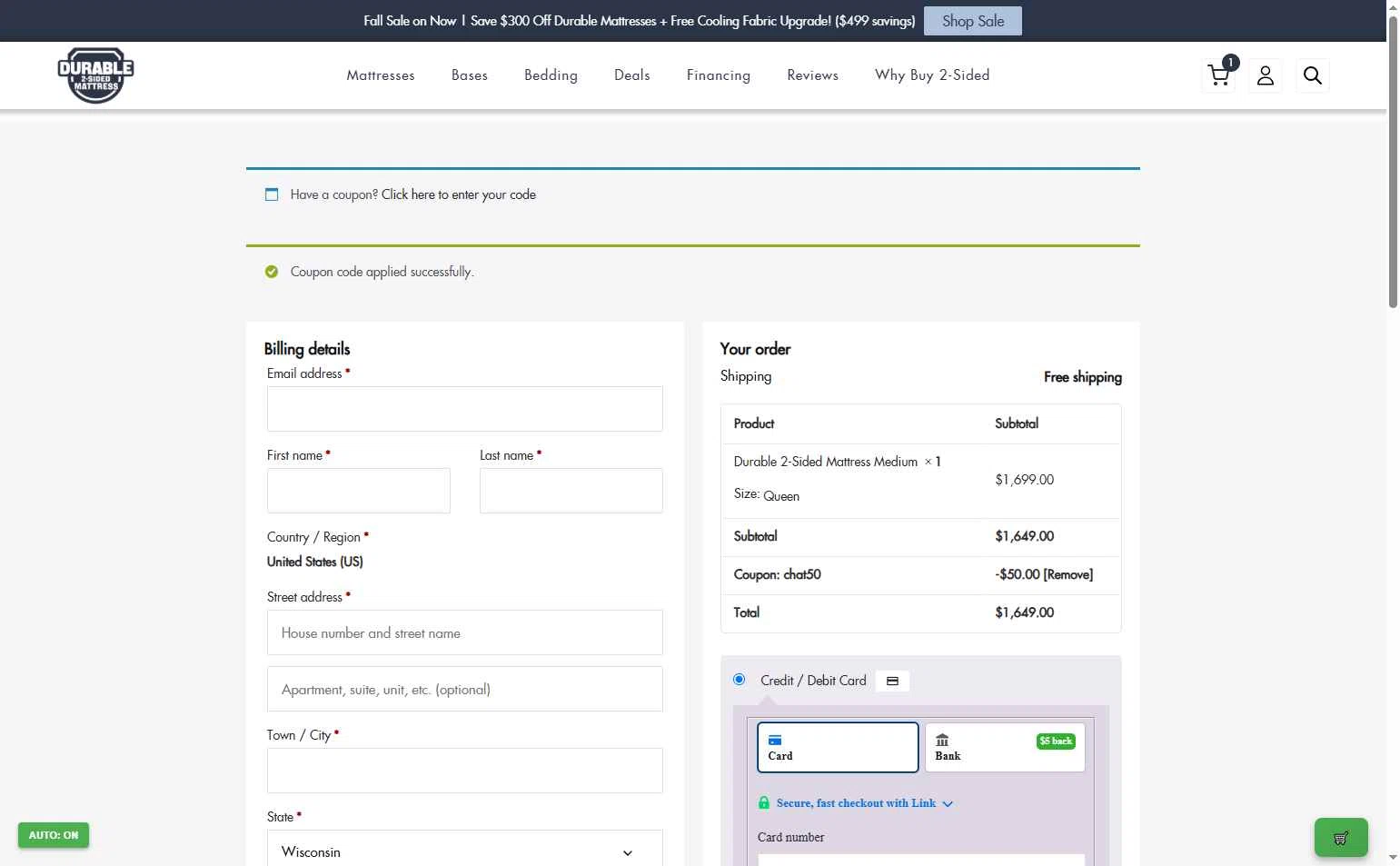Select the Card payment tab

click(x=838, y=747)
